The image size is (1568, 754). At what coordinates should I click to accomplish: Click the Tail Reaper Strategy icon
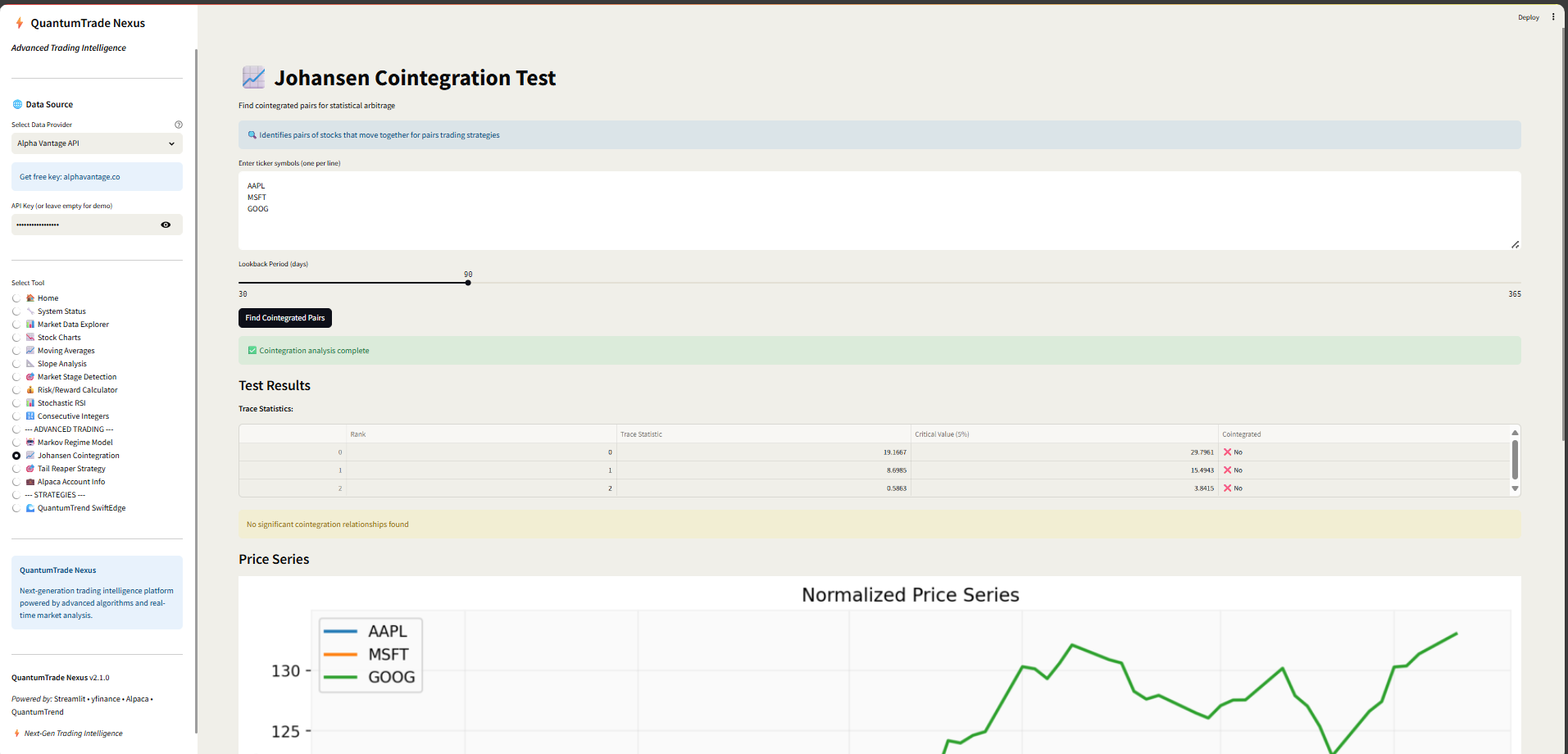[x=30, y=469]
